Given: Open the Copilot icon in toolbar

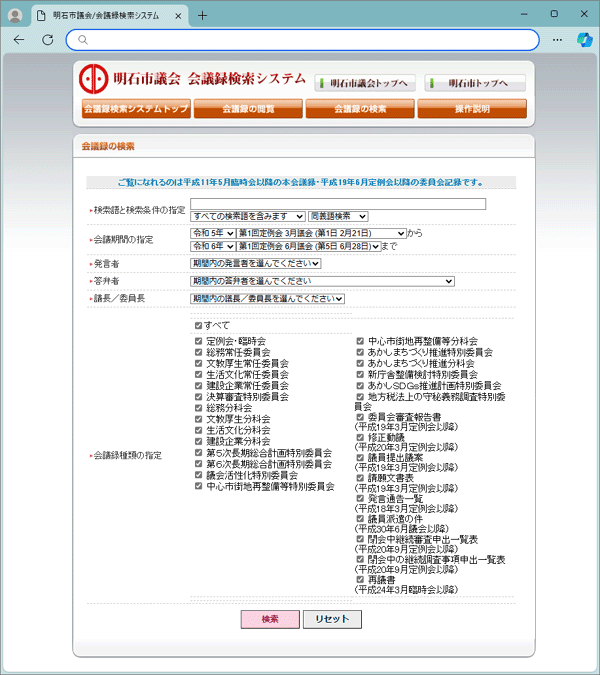Looking at the screenshot, I should click(585, 40).
